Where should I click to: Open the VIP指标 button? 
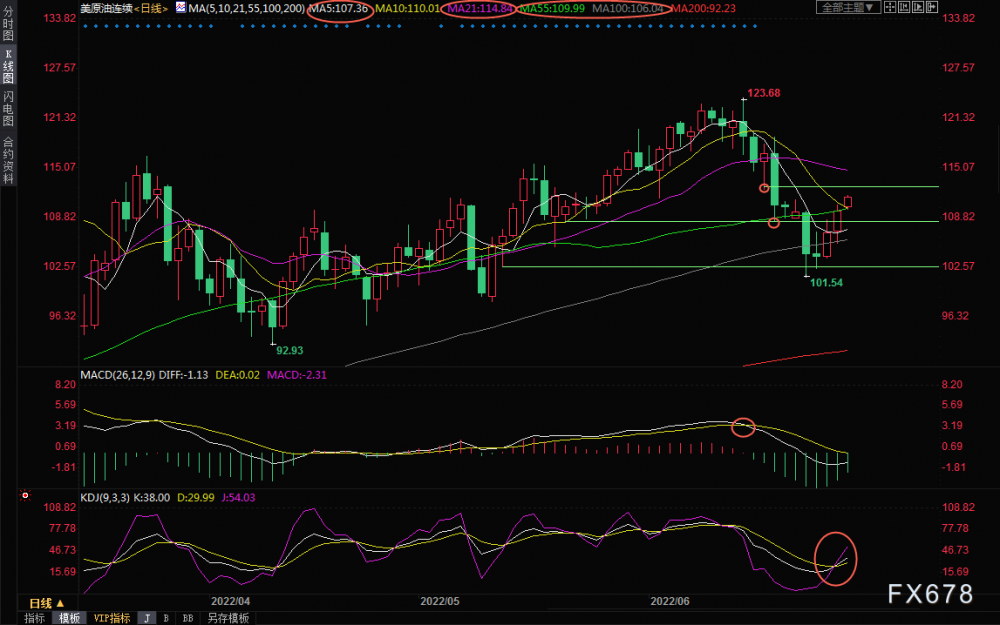[112, 618]
